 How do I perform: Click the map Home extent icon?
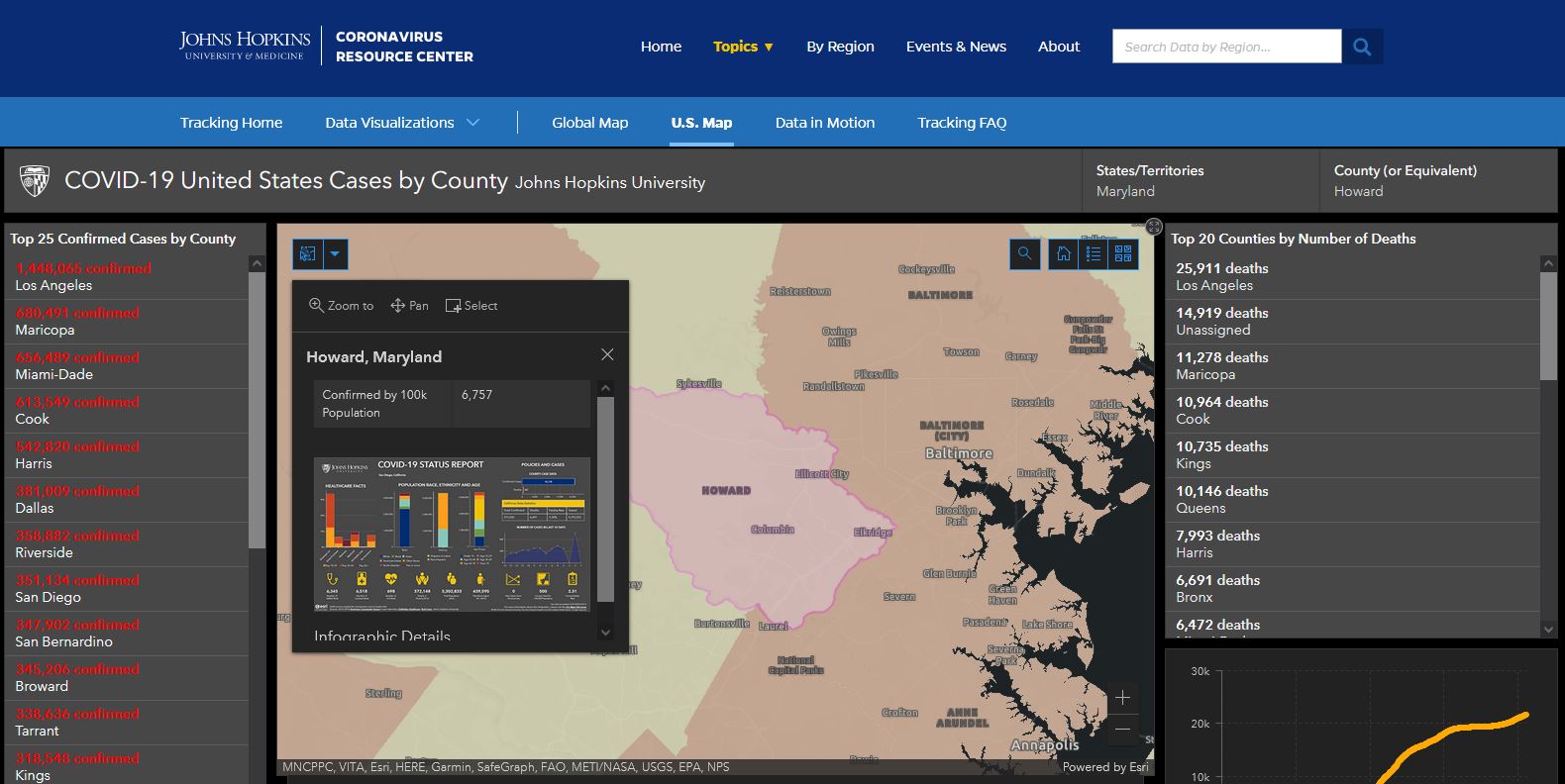point(1063,254)
